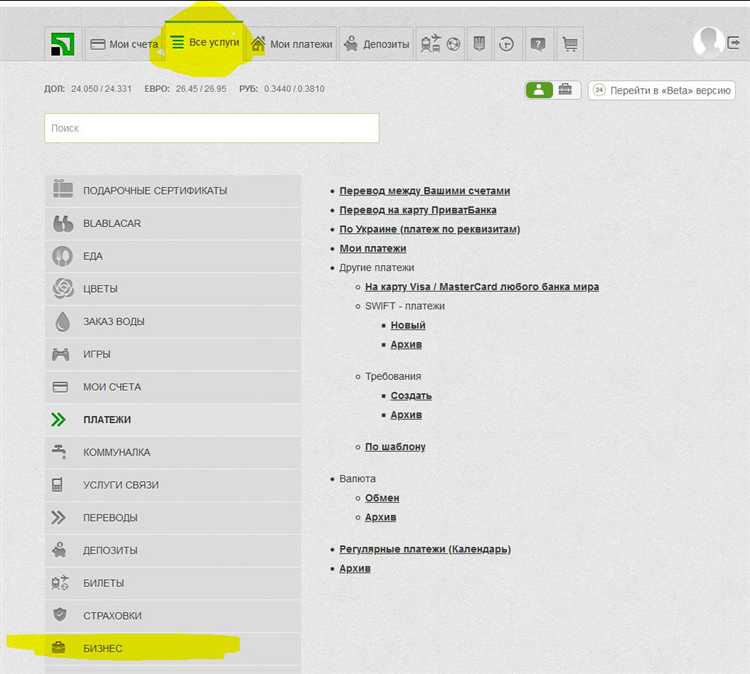Image resolution: width=750 pixels, height=674 pixels.
Task: Click the globe icon in the toolbar
Action: (x=453, y=44)
